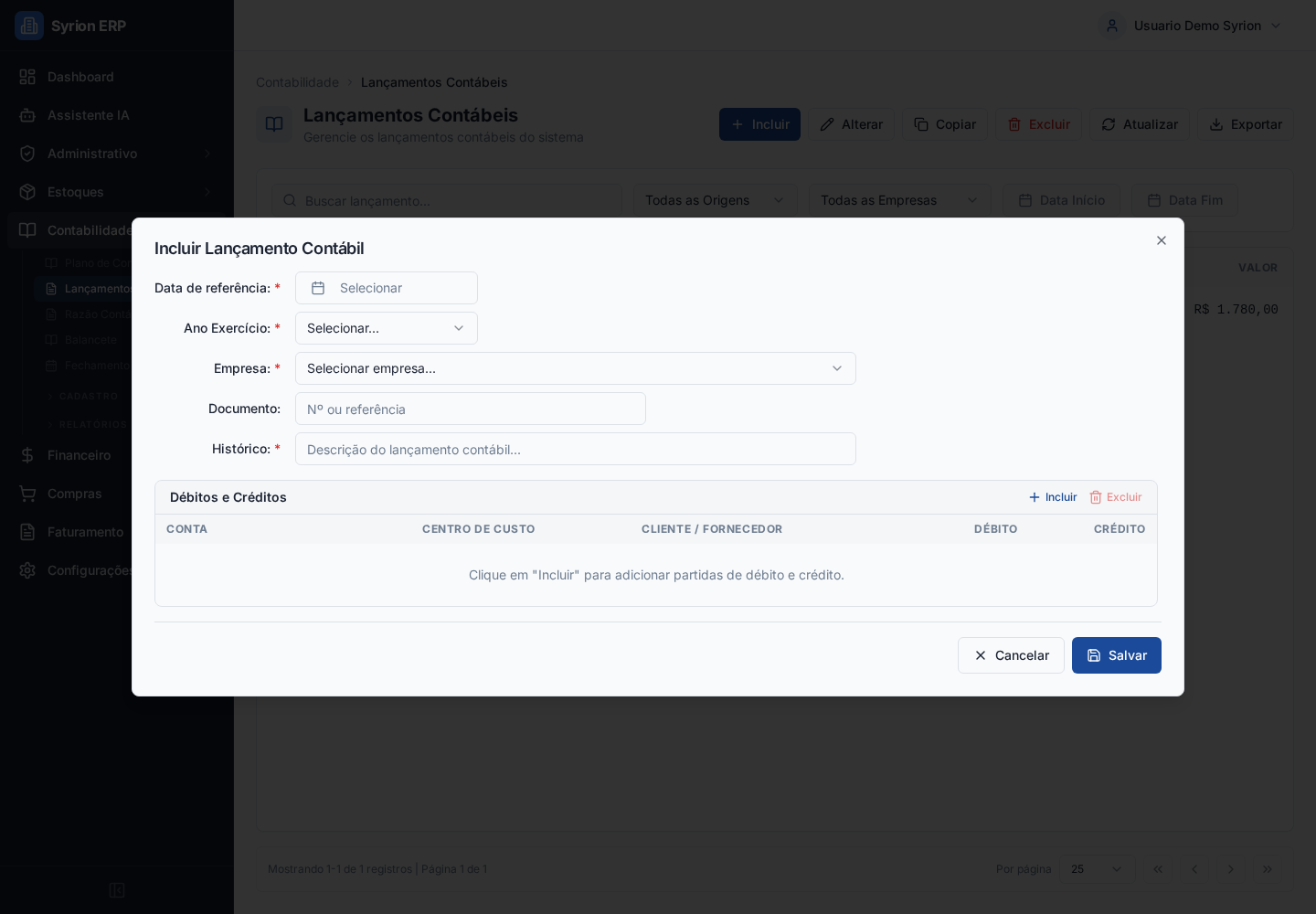Click the Exportar toolbar button

pyautogui.click(x=1246, y=124)
